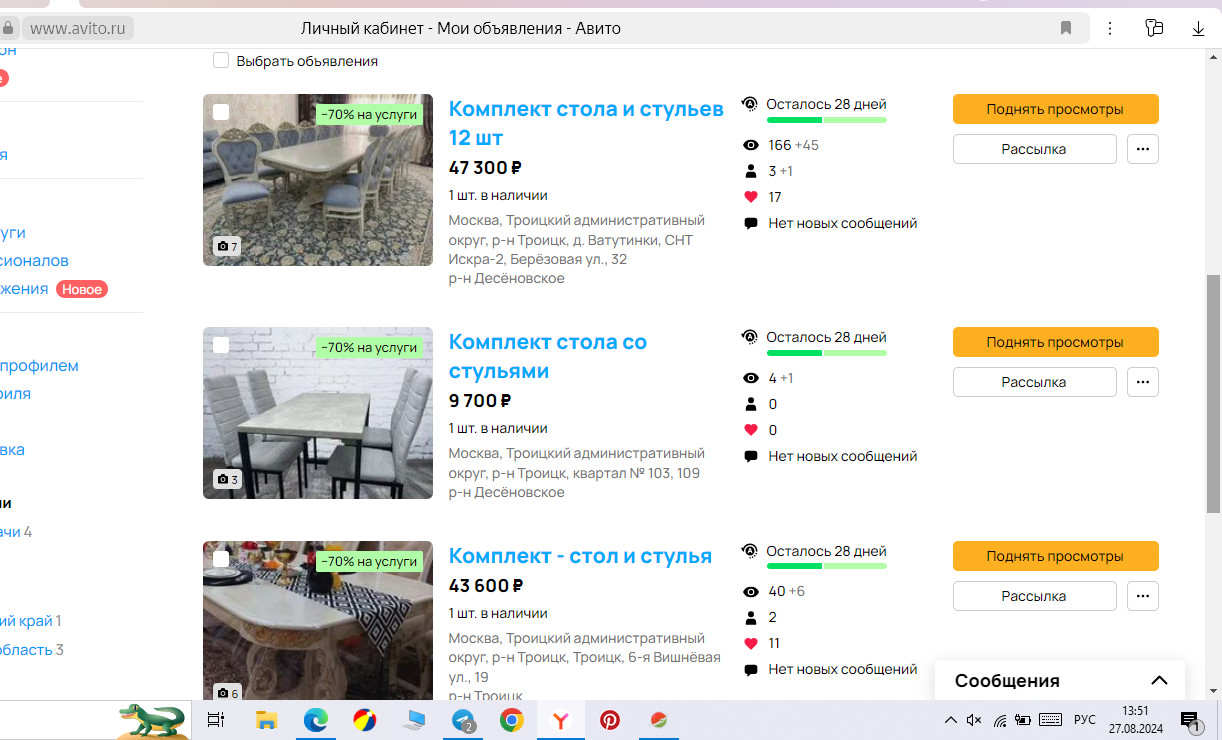This screenshot has height=740, width=1222.
Task: Expand the 'Сообщения' panel chevron
Action: [1159, 681]
